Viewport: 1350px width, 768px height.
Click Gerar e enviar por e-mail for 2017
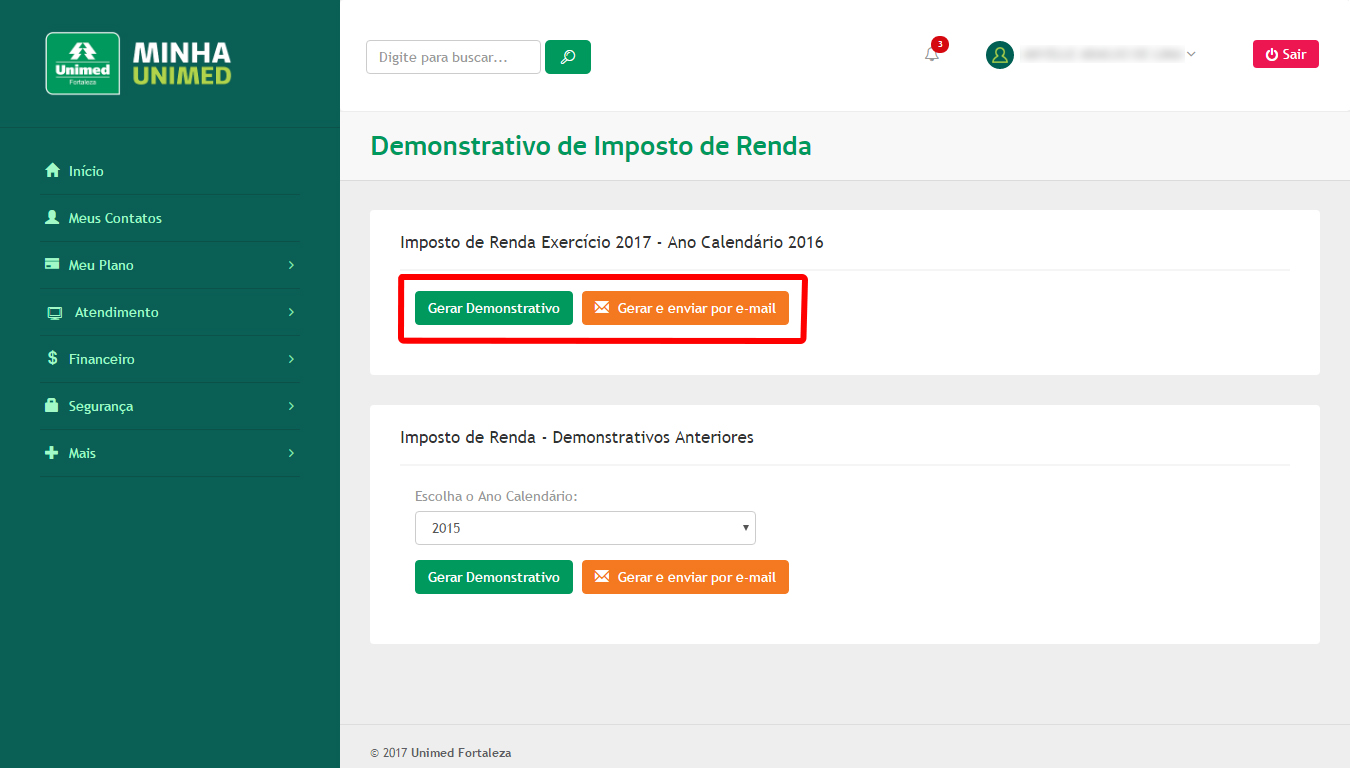pos(685,308)
